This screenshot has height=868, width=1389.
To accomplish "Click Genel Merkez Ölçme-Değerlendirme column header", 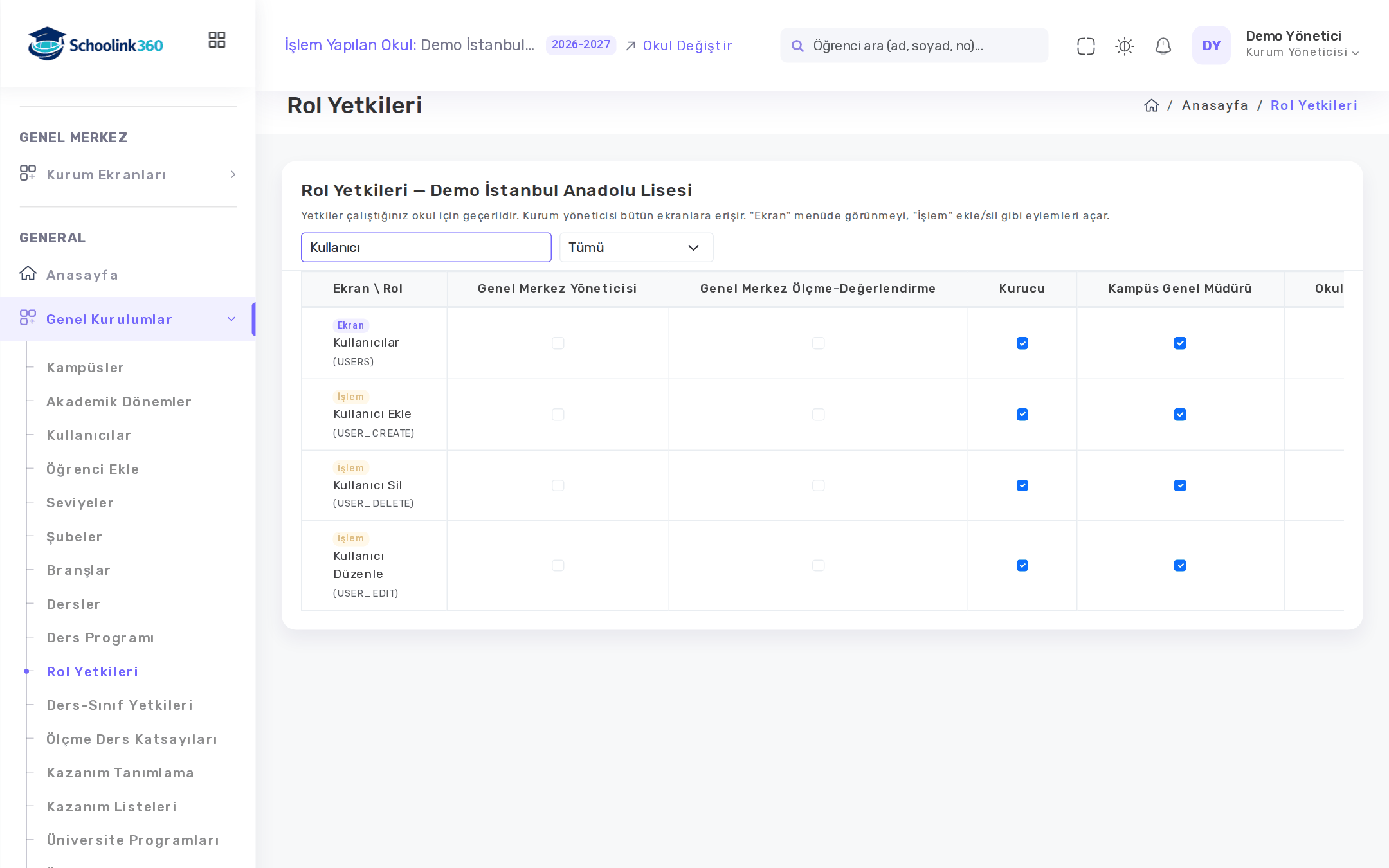I will click(817, 289).
